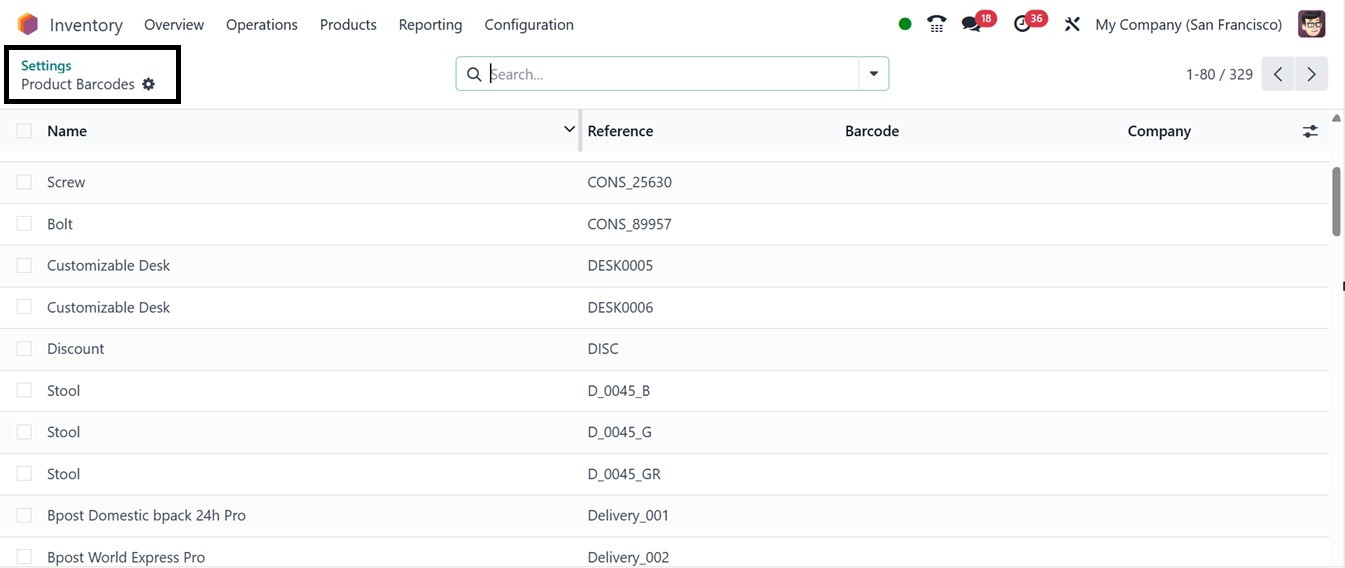Open the My Company (San Francisco) switcher
1345x568 pixels.
coord(1188,24)
